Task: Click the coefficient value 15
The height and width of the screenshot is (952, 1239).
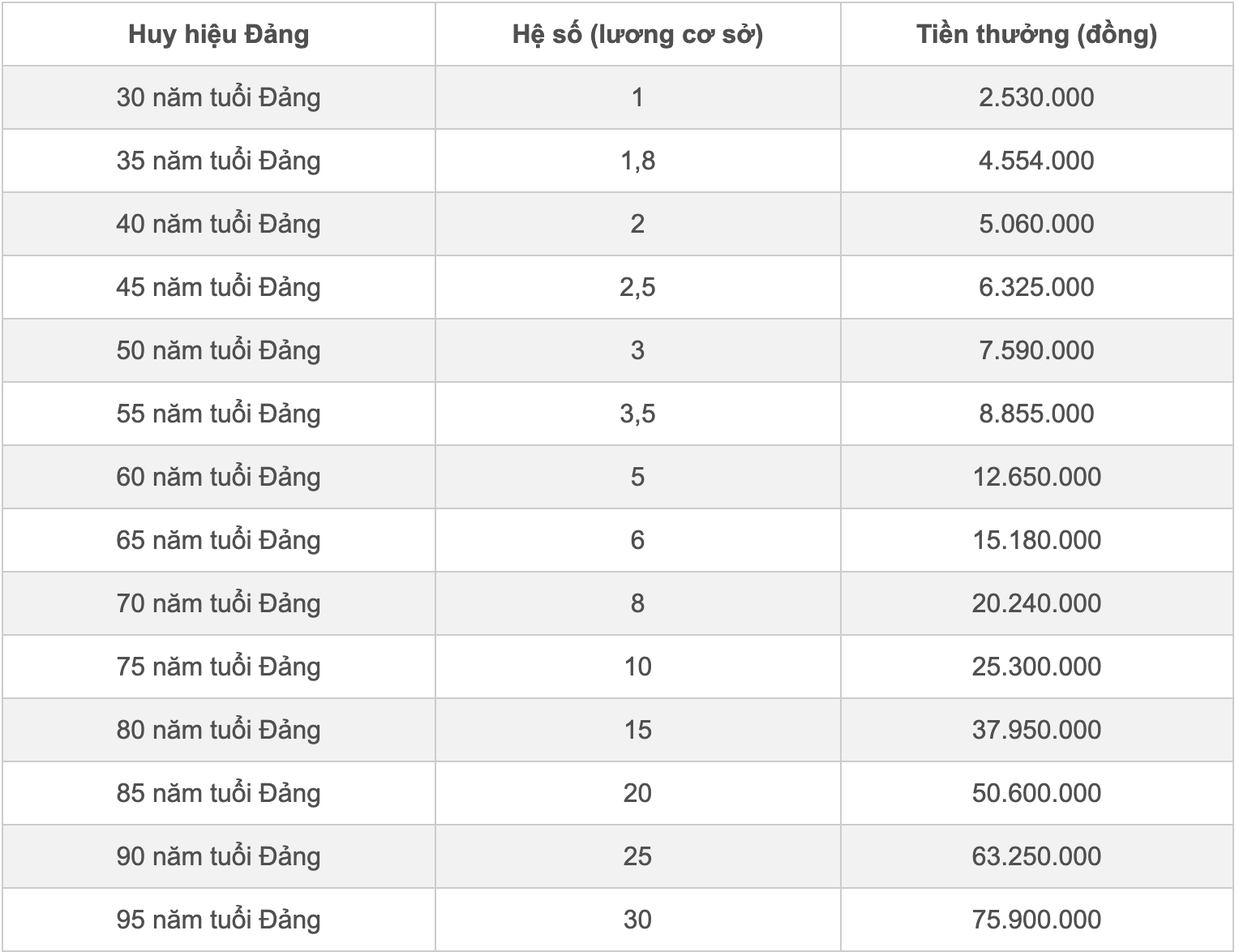Action: (x=637, y=730)
